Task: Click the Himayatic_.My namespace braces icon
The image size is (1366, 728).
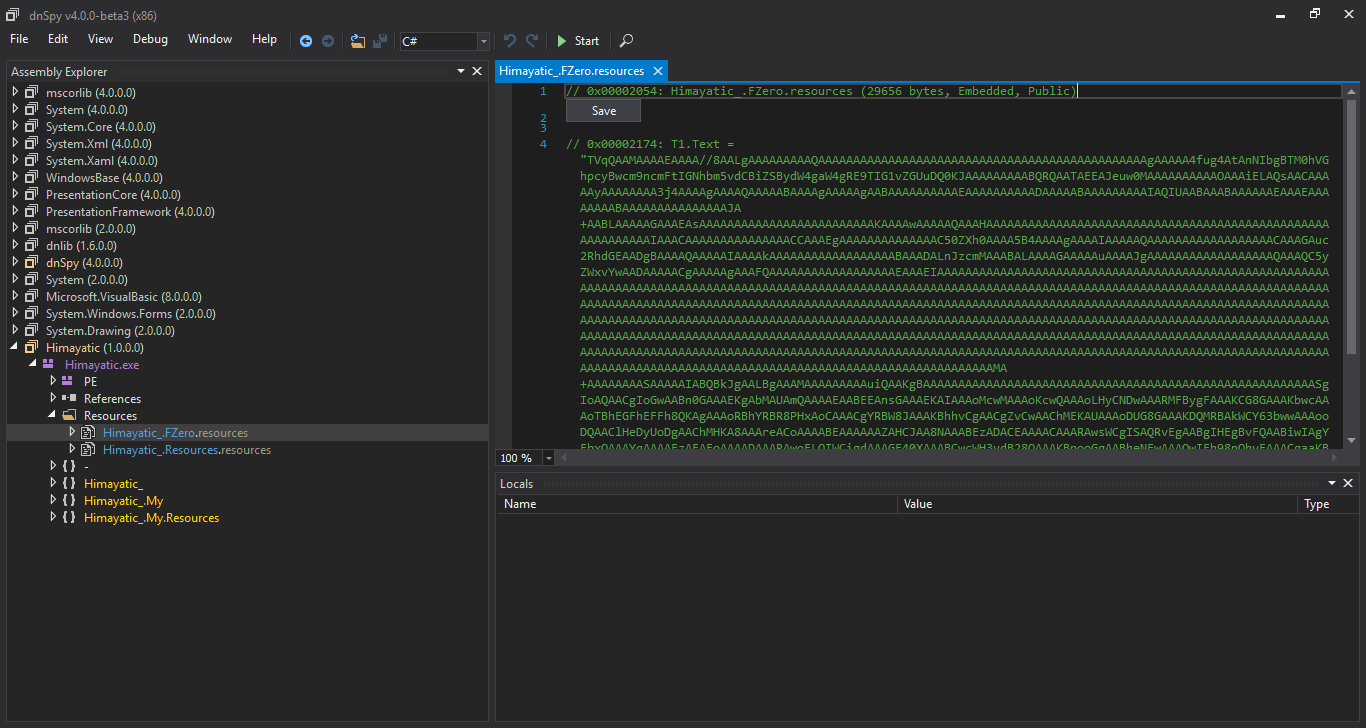Action: click(68, 501)
